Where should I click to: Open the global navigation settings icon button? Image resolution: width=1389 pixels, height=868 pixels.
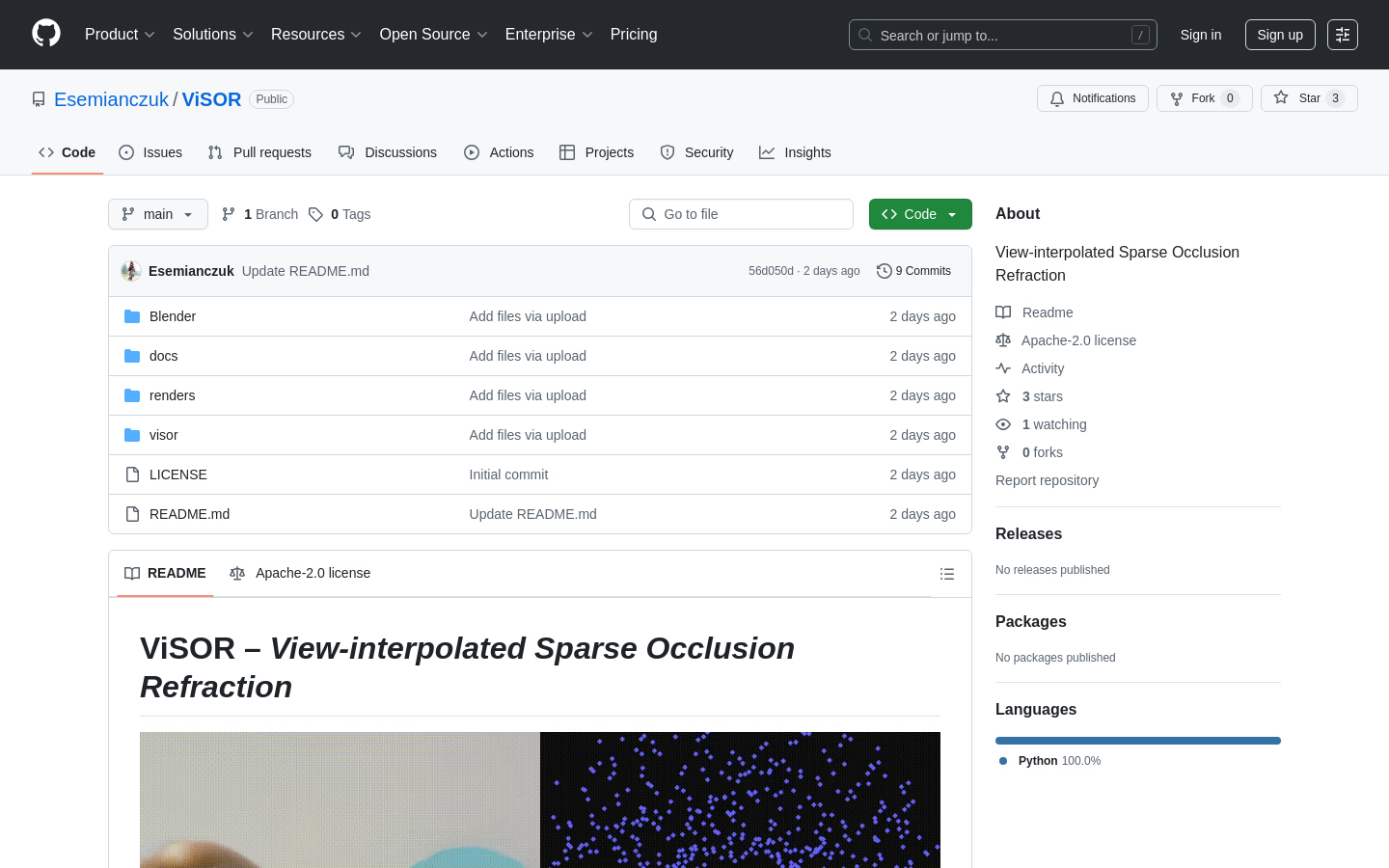pos(1343,35)
